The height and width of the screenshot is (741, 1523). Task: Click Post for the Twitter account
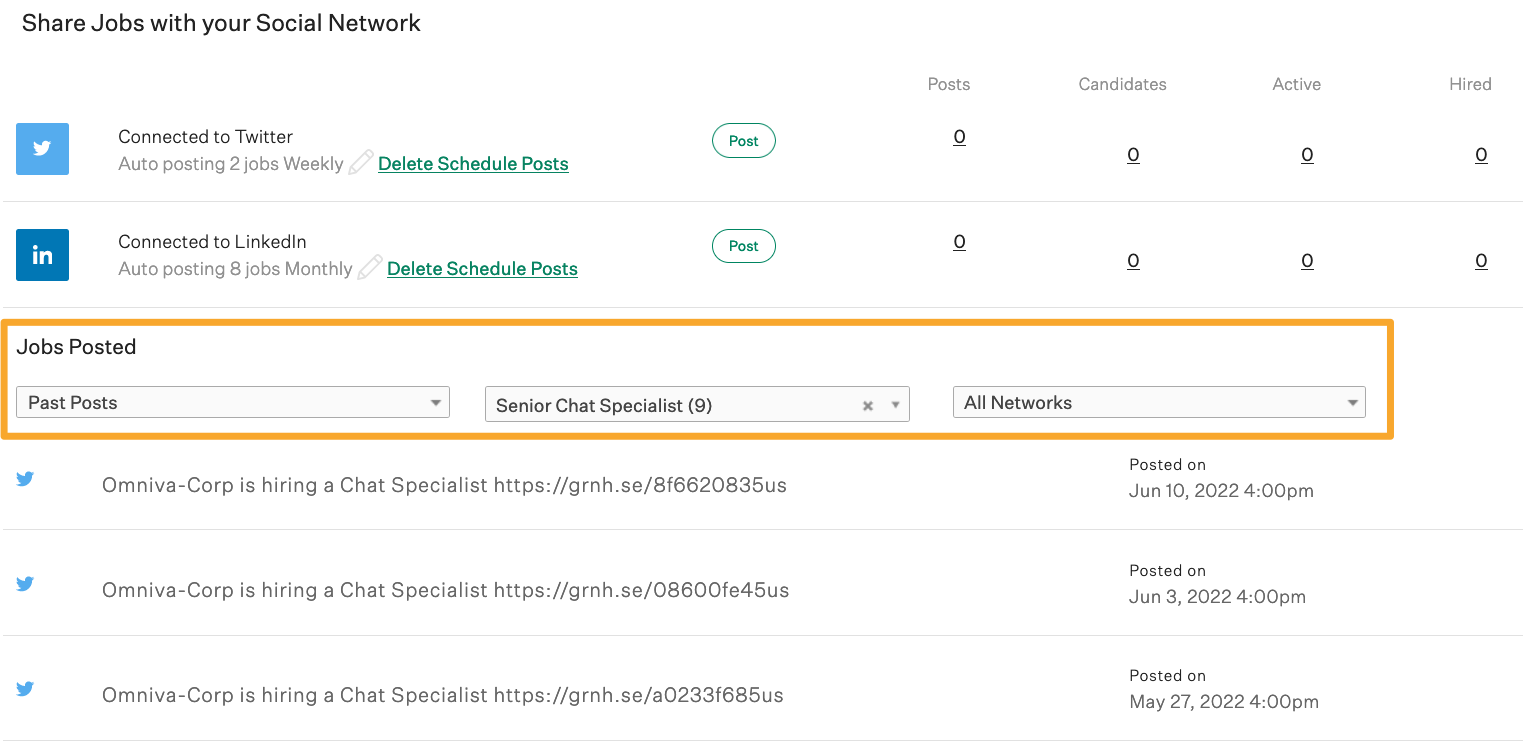[x=743, y=140]
